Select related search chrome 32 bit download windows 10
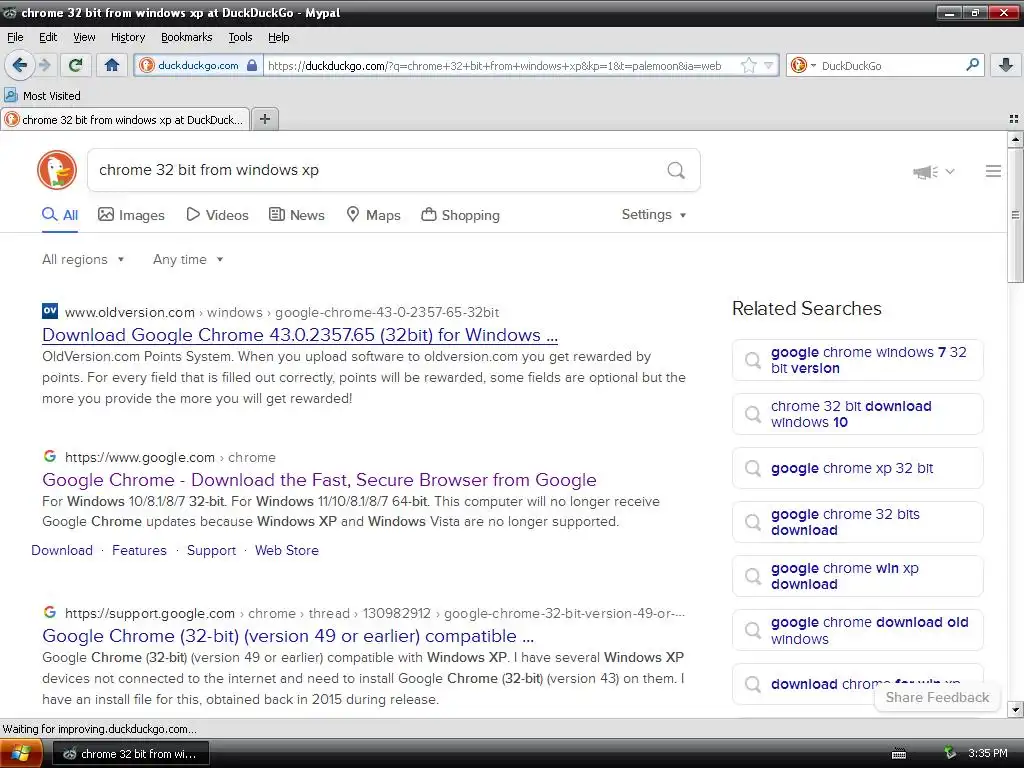The height and width of the screenshot is (768, 1024). click(857, 414)
